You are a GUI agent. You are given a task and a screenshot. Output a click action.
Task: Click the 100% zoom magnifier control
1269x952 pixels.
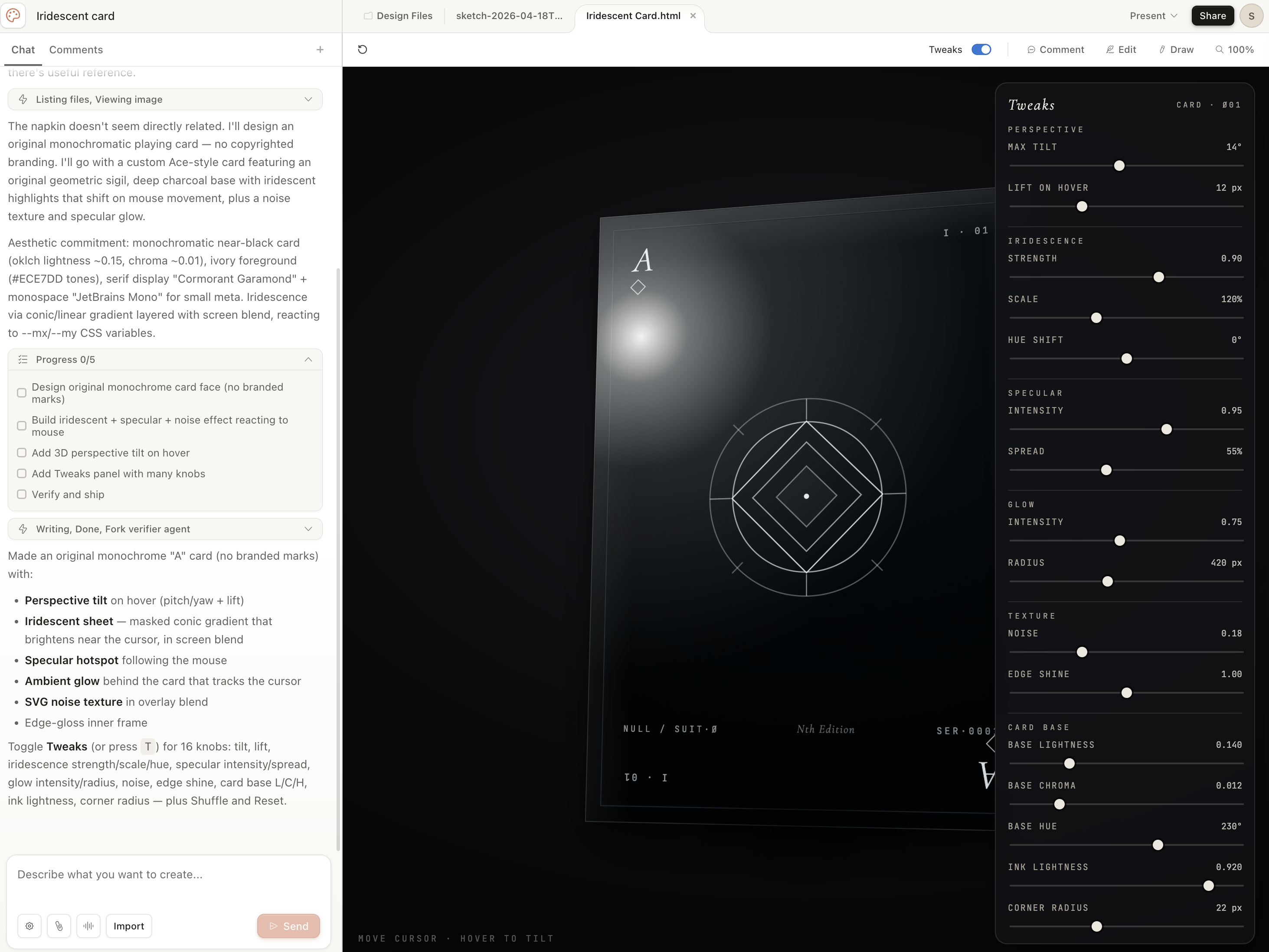tap(1234, 50)
